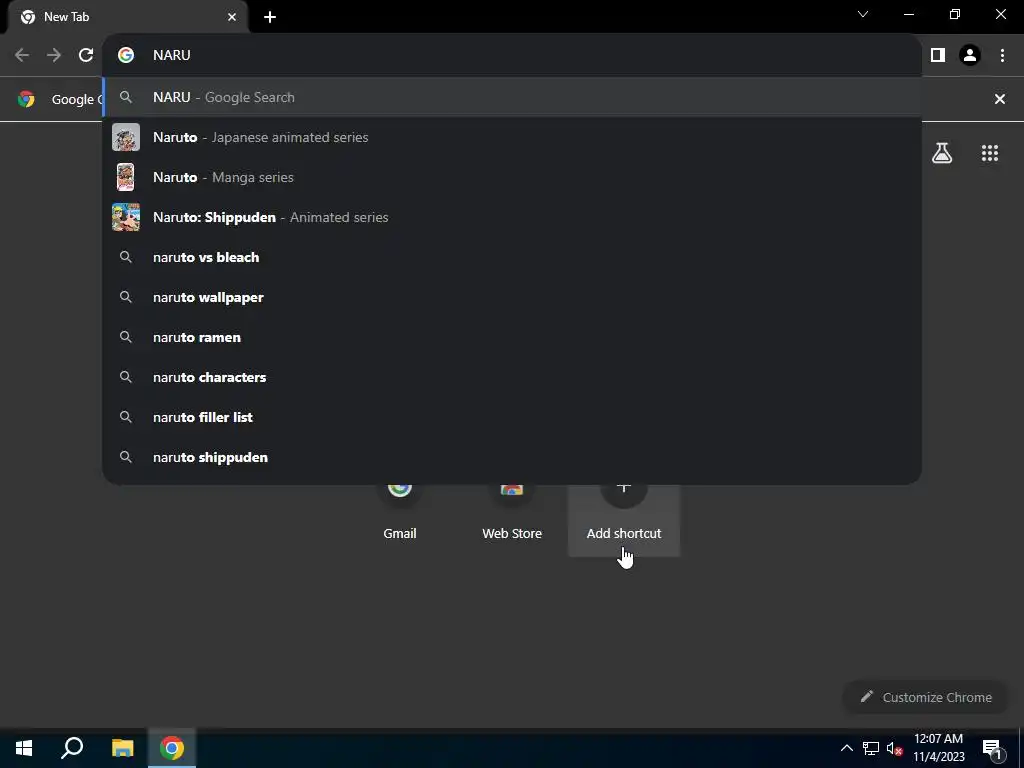Viewport: 1024px width, 768px height.
Task: Open Windows notification center
Action: [993, 748]
